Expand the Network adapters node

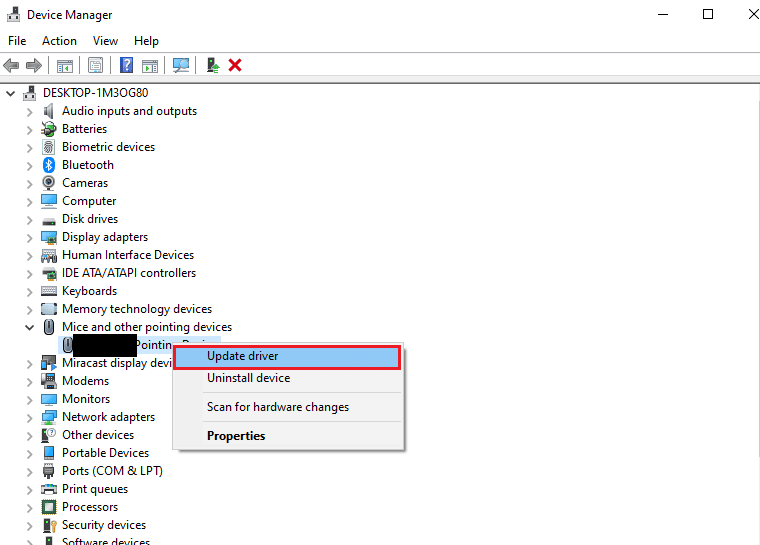point(29,418)
